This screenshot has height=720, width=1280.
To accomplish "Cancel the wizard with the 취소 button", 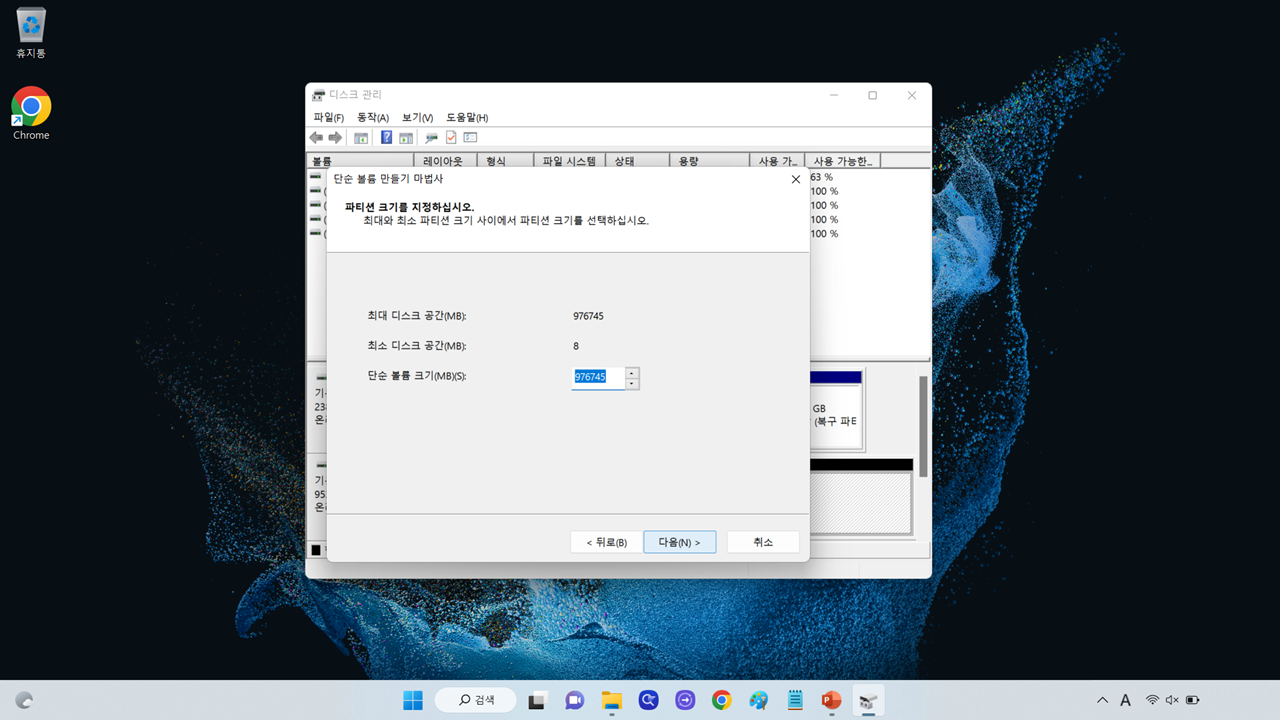I will [x=762, y=541].
